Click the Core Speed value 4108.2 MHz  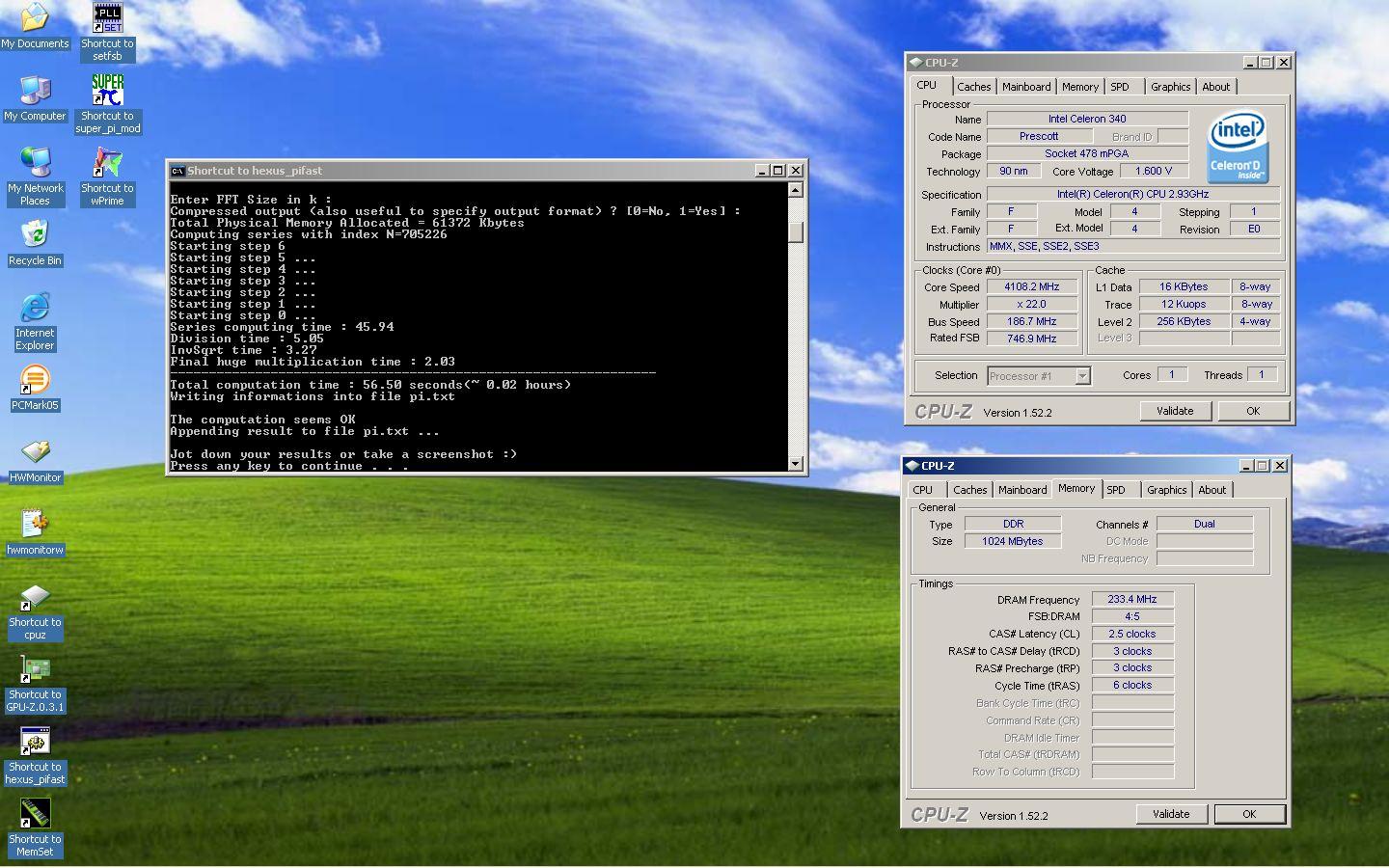coord(1031,286)
